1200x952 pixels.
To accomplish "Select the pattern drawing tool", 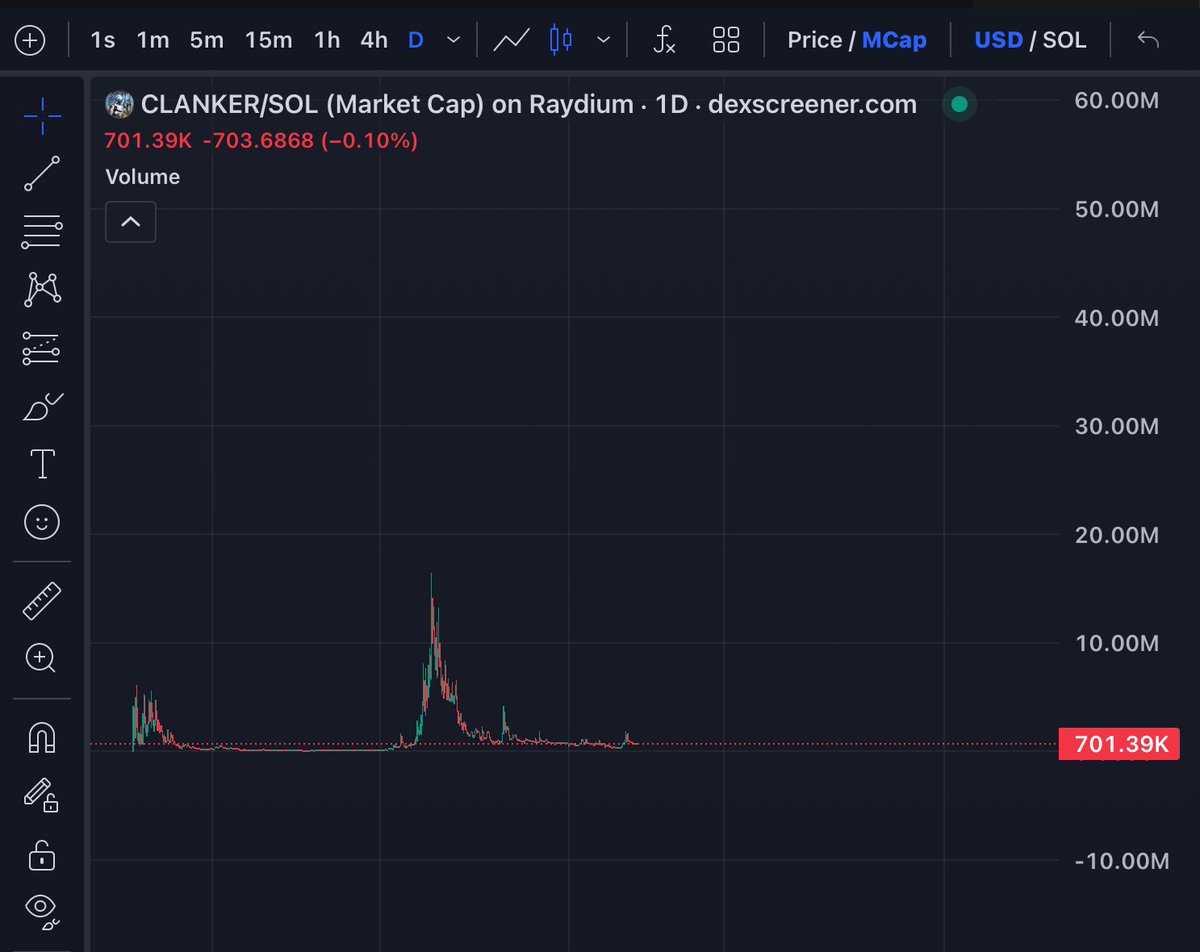I will (x=42, y=290).
